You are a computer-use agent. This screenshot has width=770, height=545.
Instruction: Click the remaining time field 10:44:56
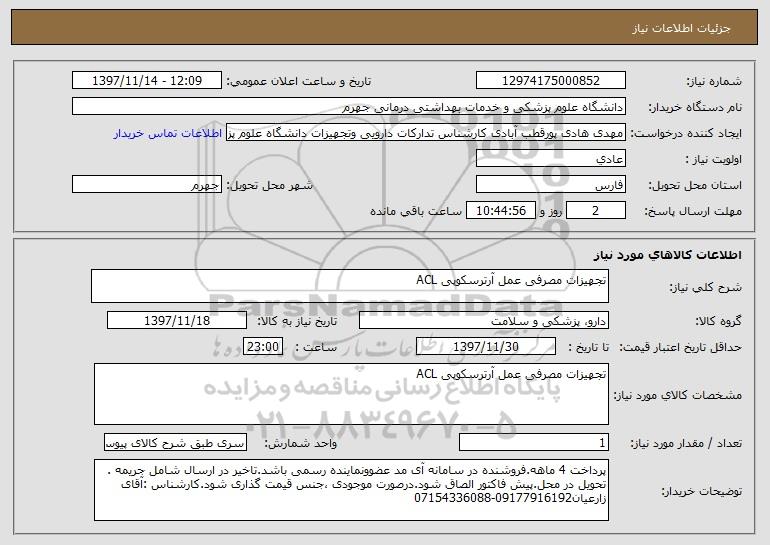500,211
